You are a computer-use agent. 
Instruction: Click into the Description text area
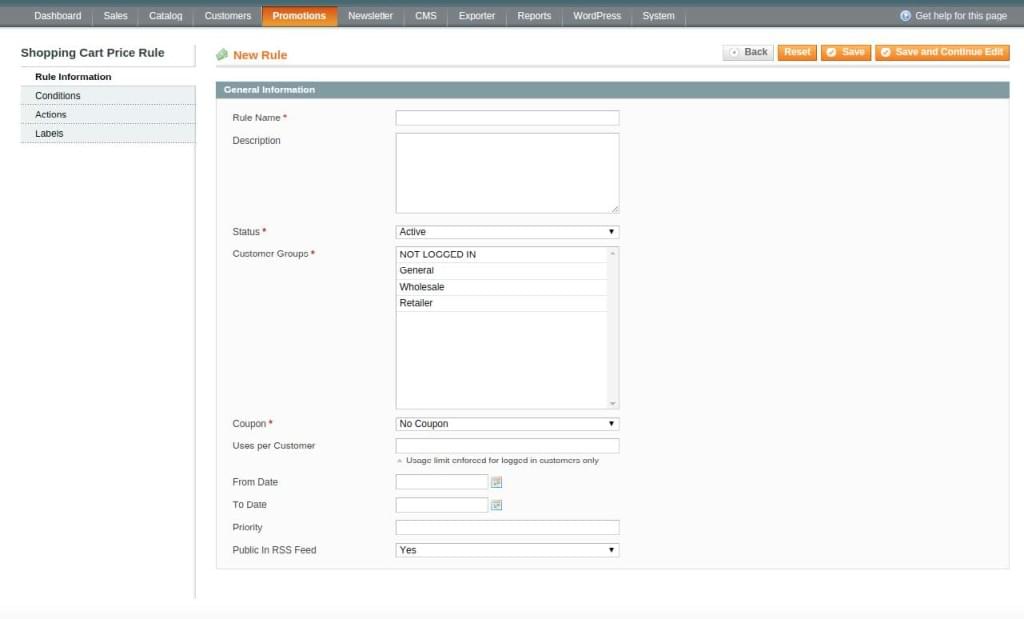(507, 173)
